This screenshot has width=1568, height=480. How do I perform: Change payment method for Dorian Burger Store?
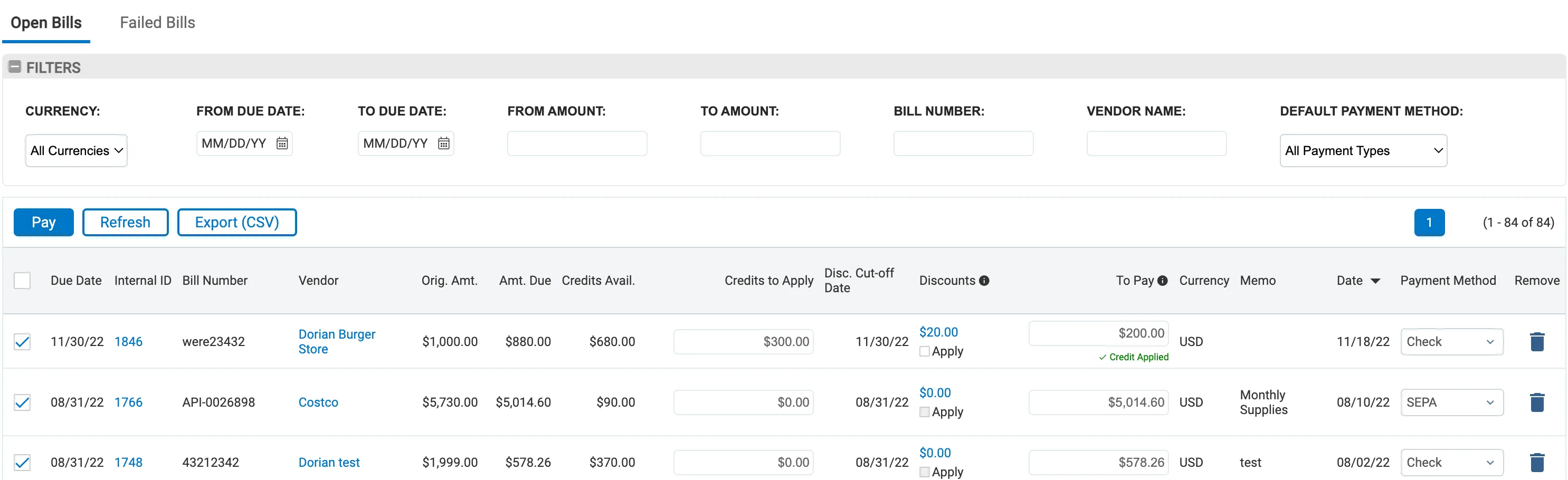click(1451, 342)
